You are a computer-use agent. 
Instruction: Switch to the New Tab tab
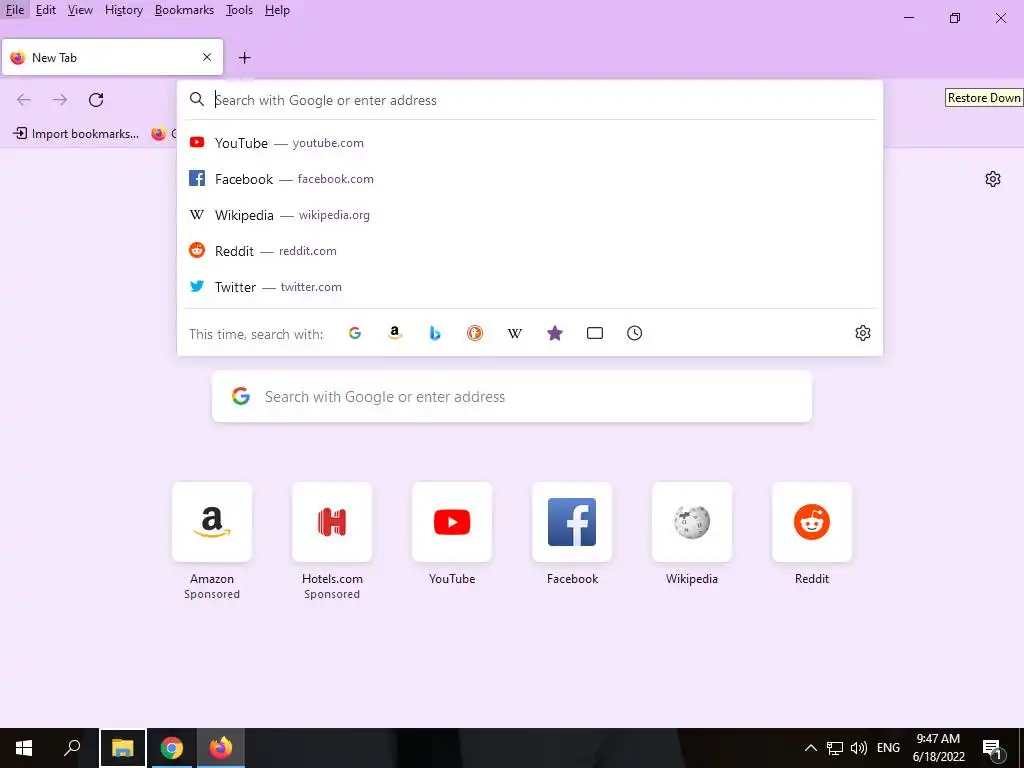coord(112,57)
